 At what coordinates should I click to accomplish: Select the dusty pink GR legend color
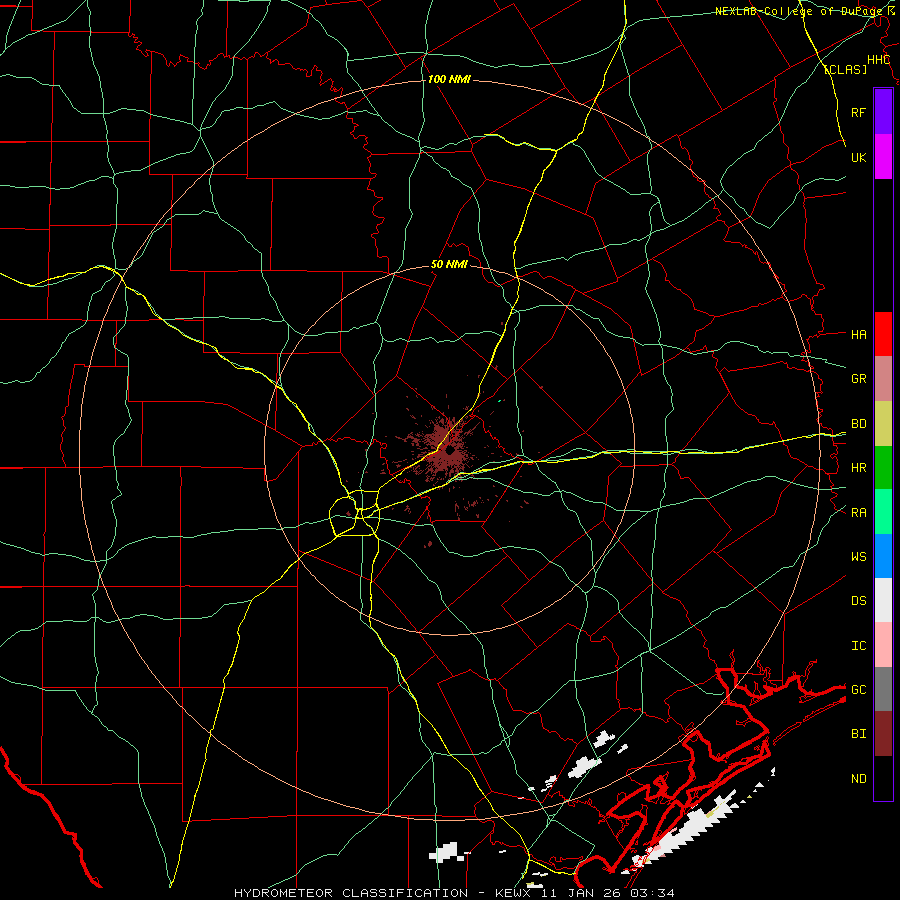click(x=883, y=379)
